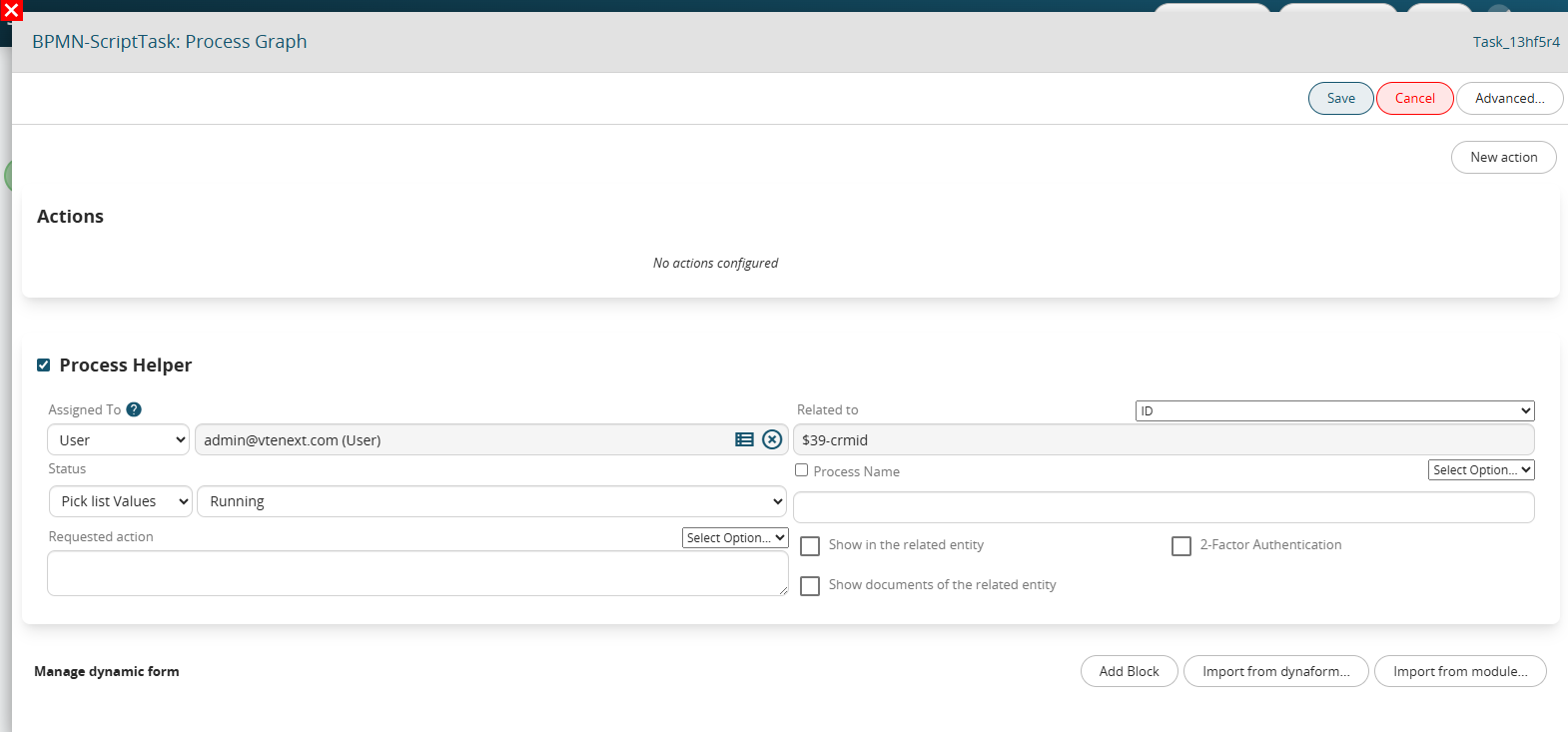
Task: Check Show documents of the related entity
Action: 810,586
